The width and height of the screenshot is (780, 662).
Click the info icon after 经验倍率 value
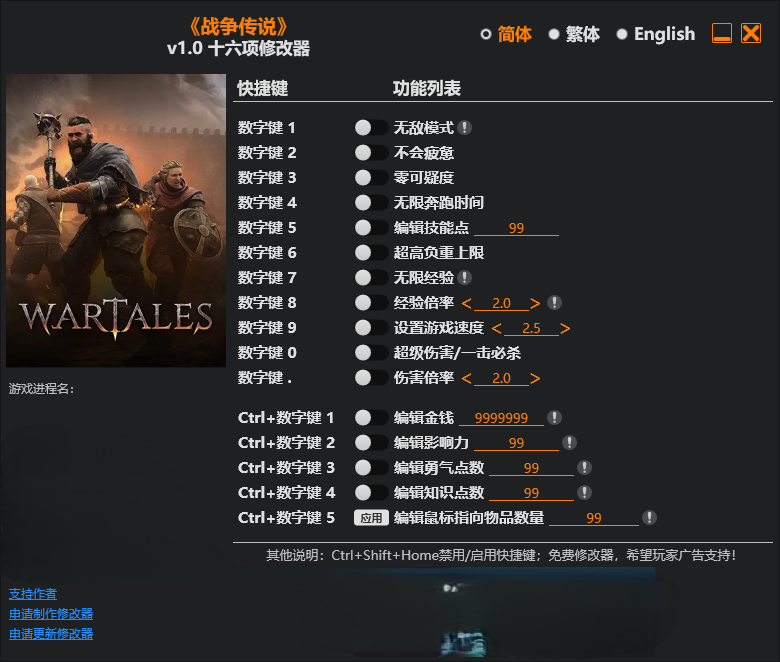[x=554, y=302]
